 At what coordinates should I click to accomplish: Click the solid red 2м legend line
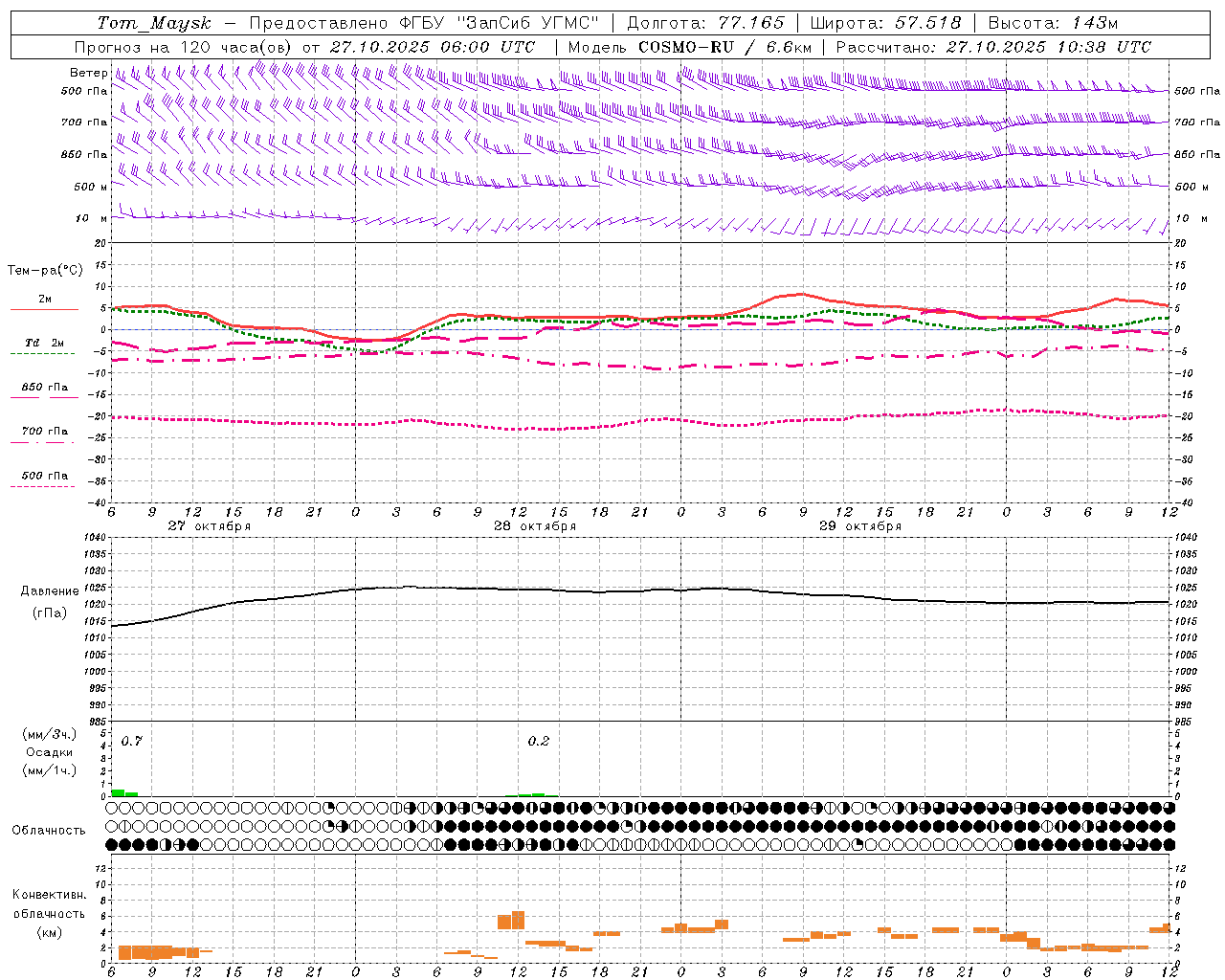44,309
